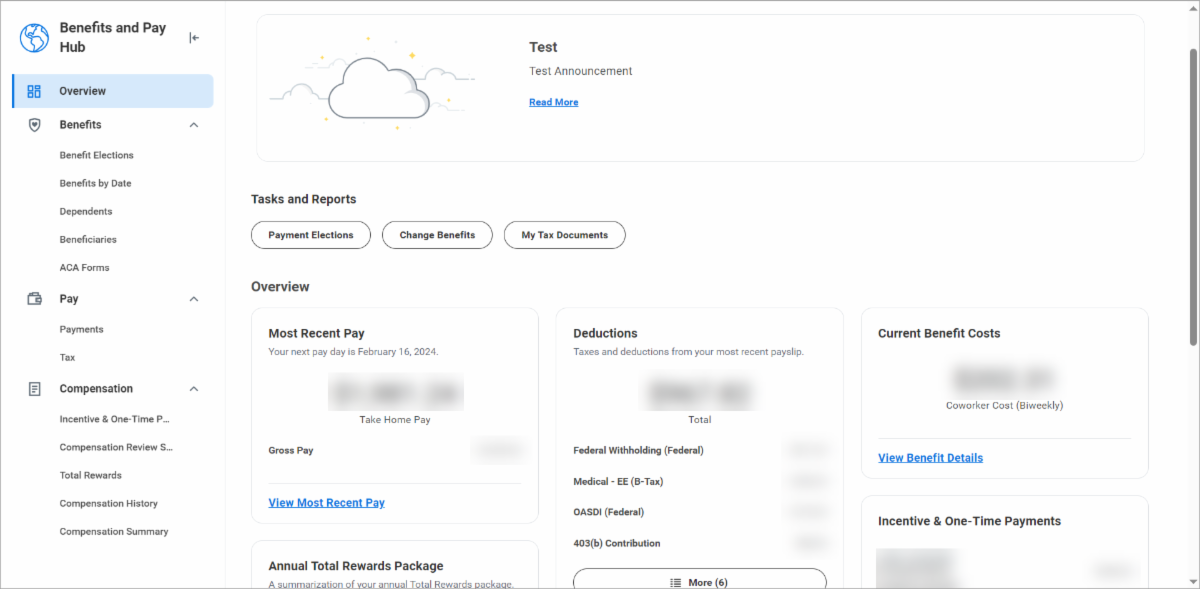Click the document icon next to Compensation
1200x589 pixels.
(x=34, y=388)
